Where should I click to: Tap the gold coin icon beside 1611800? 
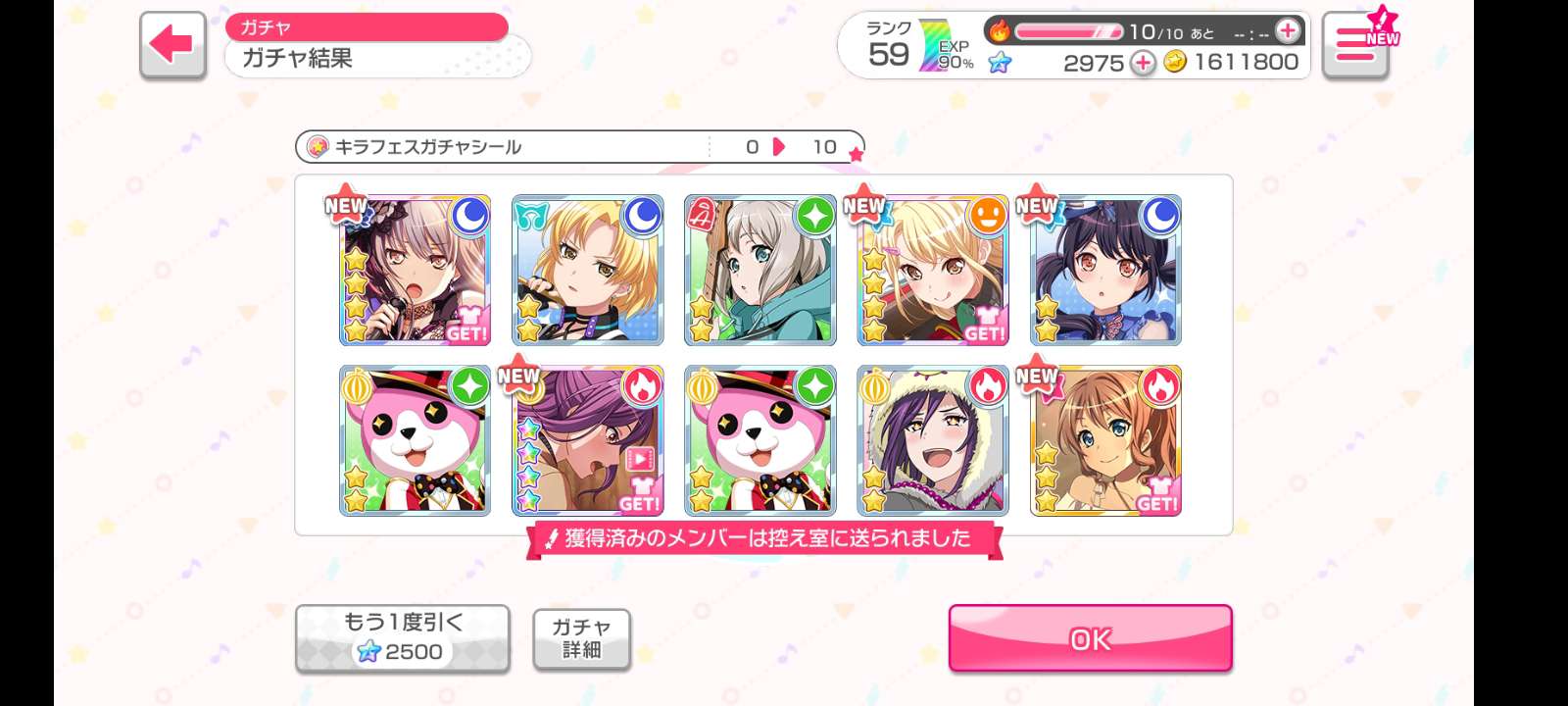[1175, 62]
